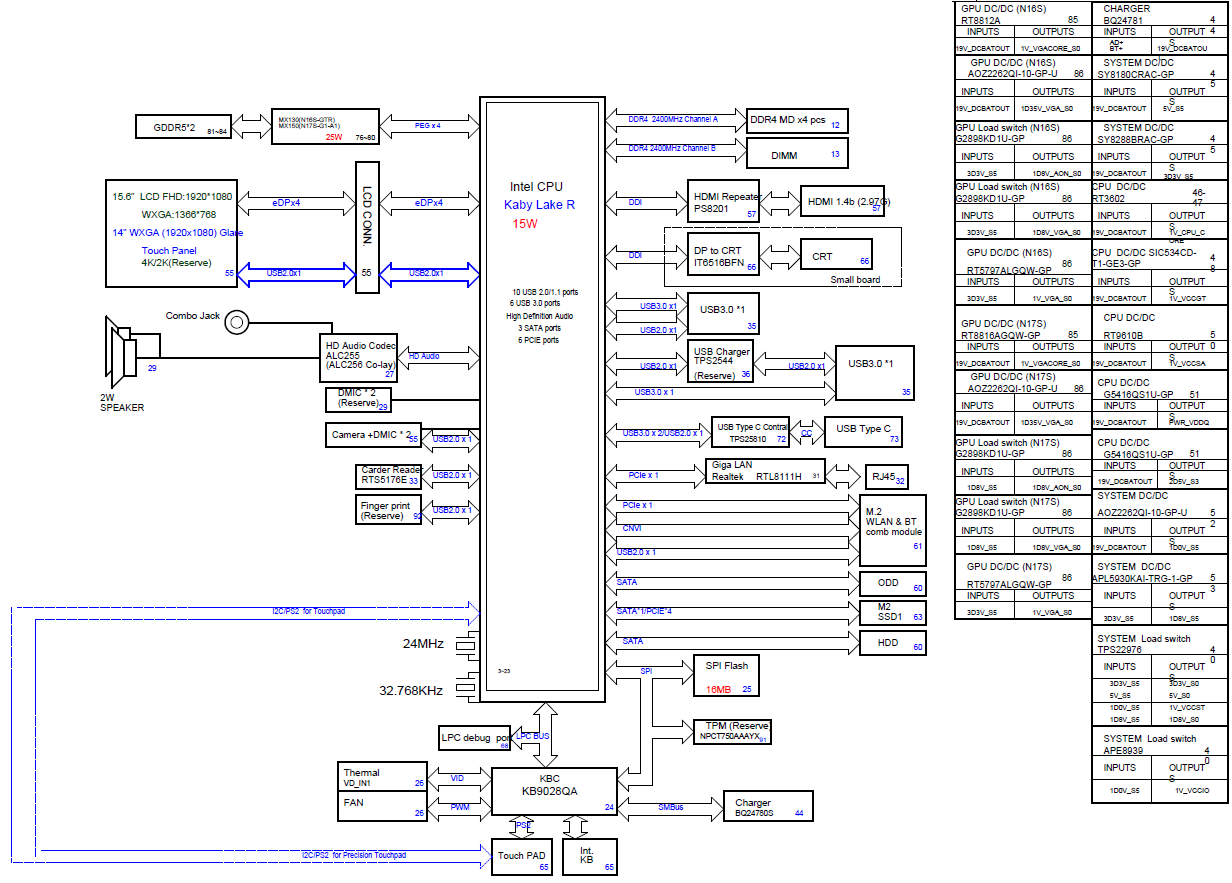Select the Carder Reader RTS5176E block
This screenshot has height=883, width=1232.
[390, 475]
